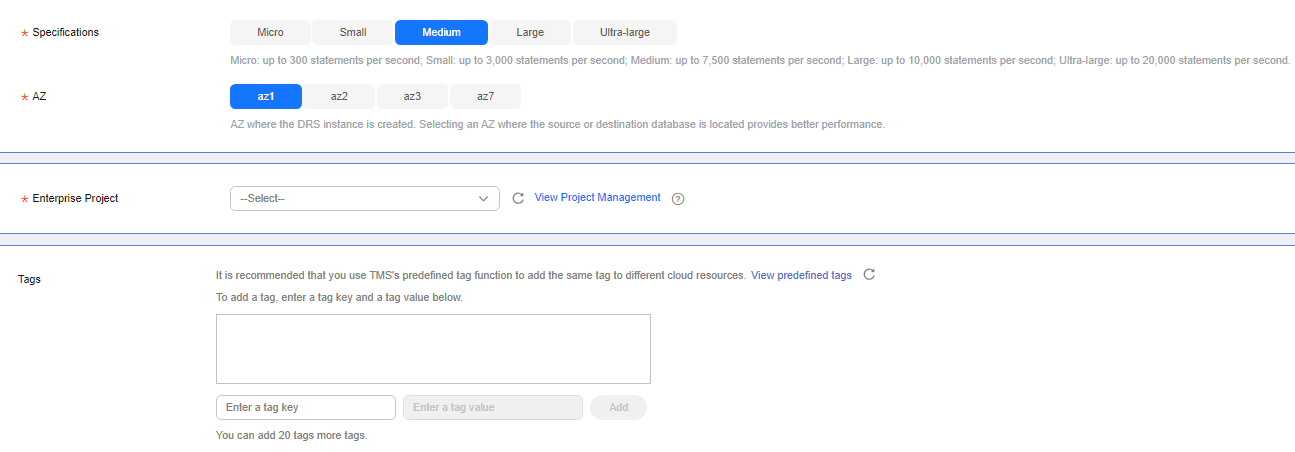Select the Micro specification

pyautogui.click(x=270, y=32)
